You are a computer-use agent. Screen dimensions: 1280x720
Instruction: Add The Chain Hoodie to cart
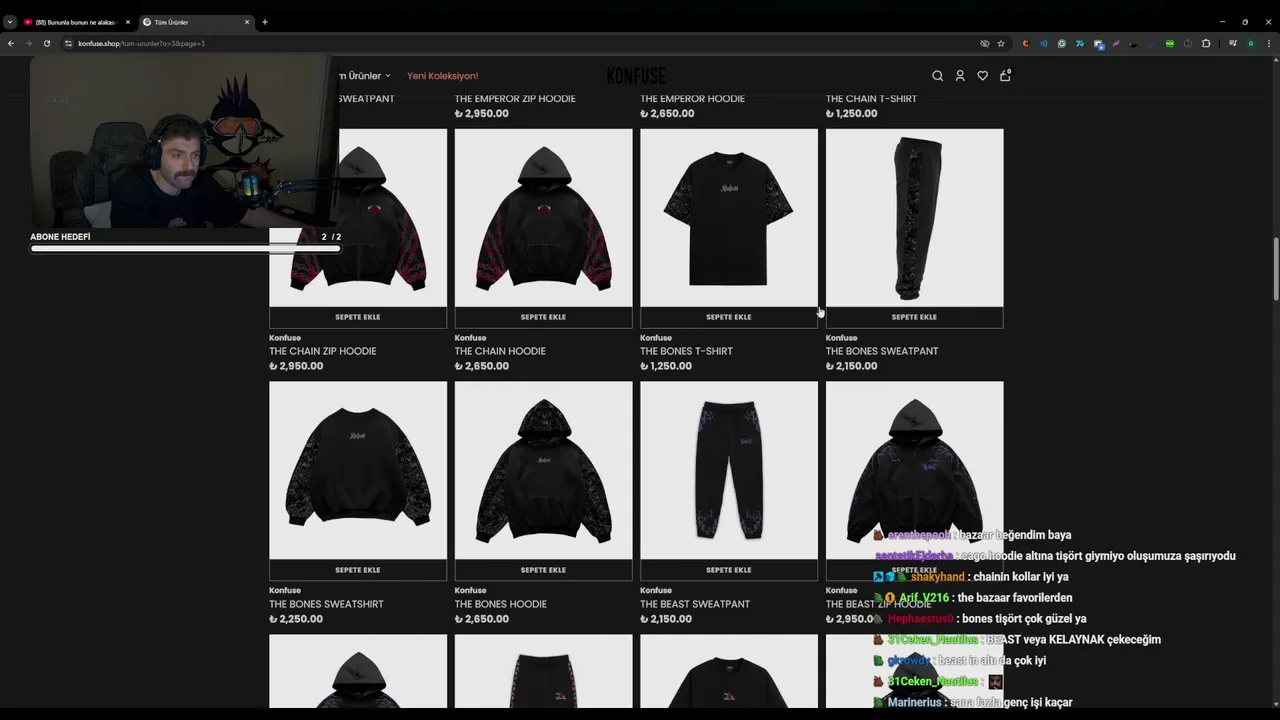pos(543,317)
